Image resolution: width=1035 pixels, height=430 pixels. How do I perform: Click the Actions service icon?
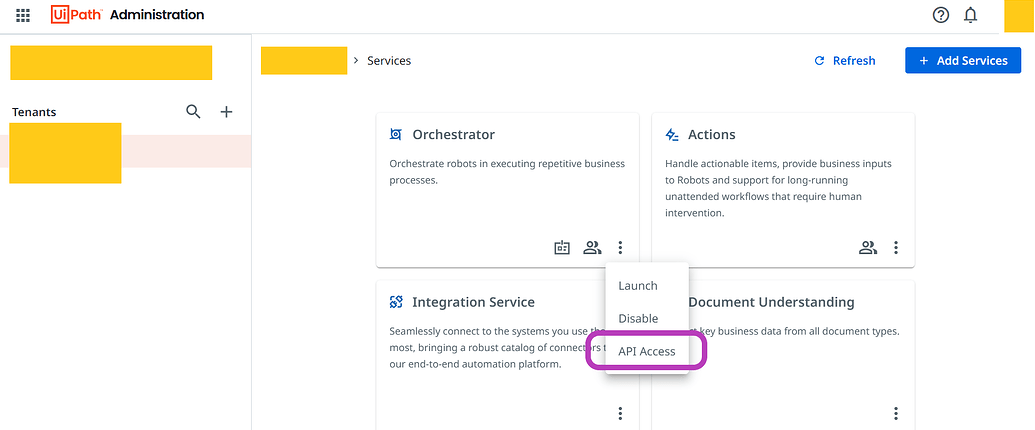point(672,135)
